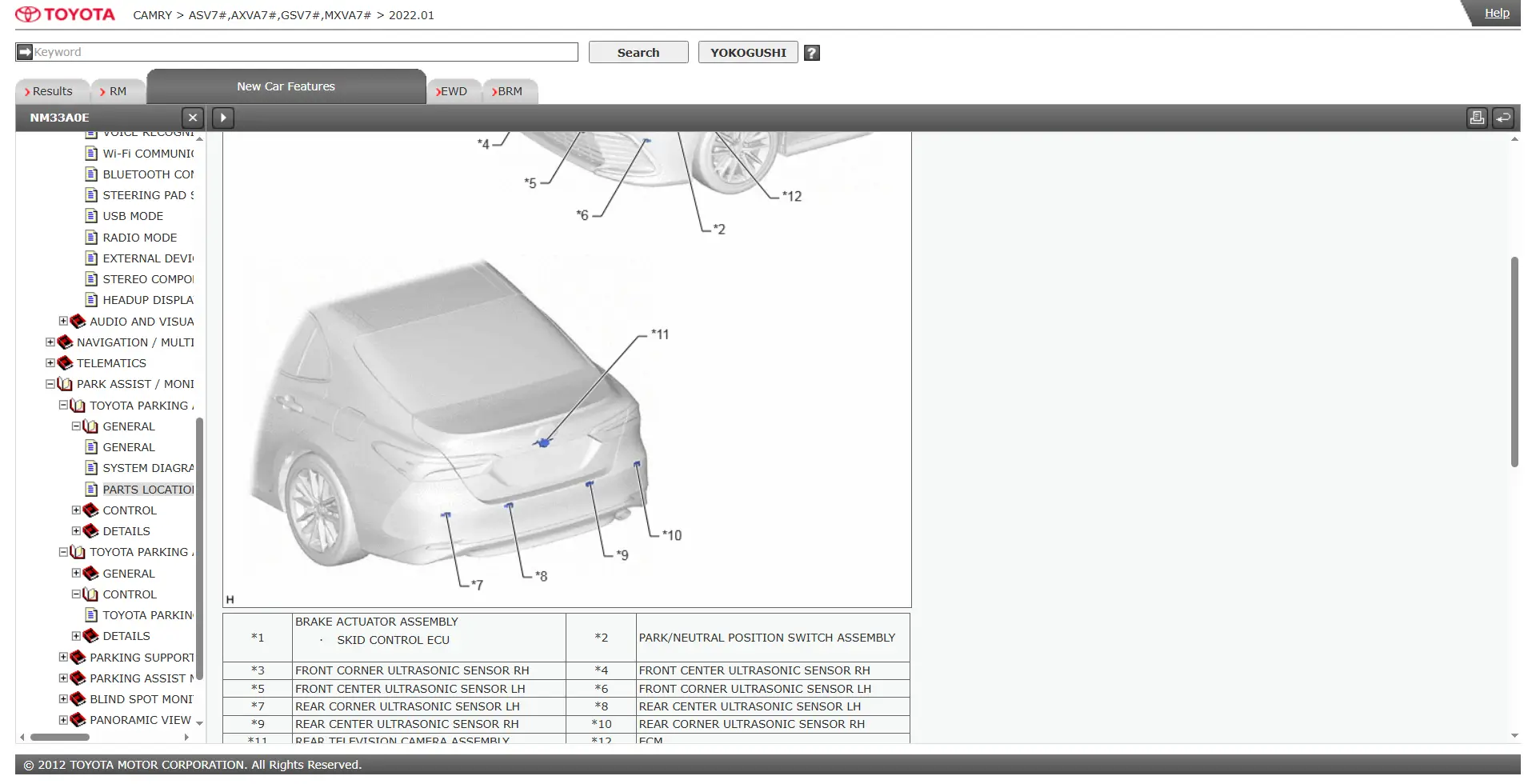Click the PARKING SUPPORT book icon
Viewport: 1536px width, 784px height.
[x=78, y=657]
